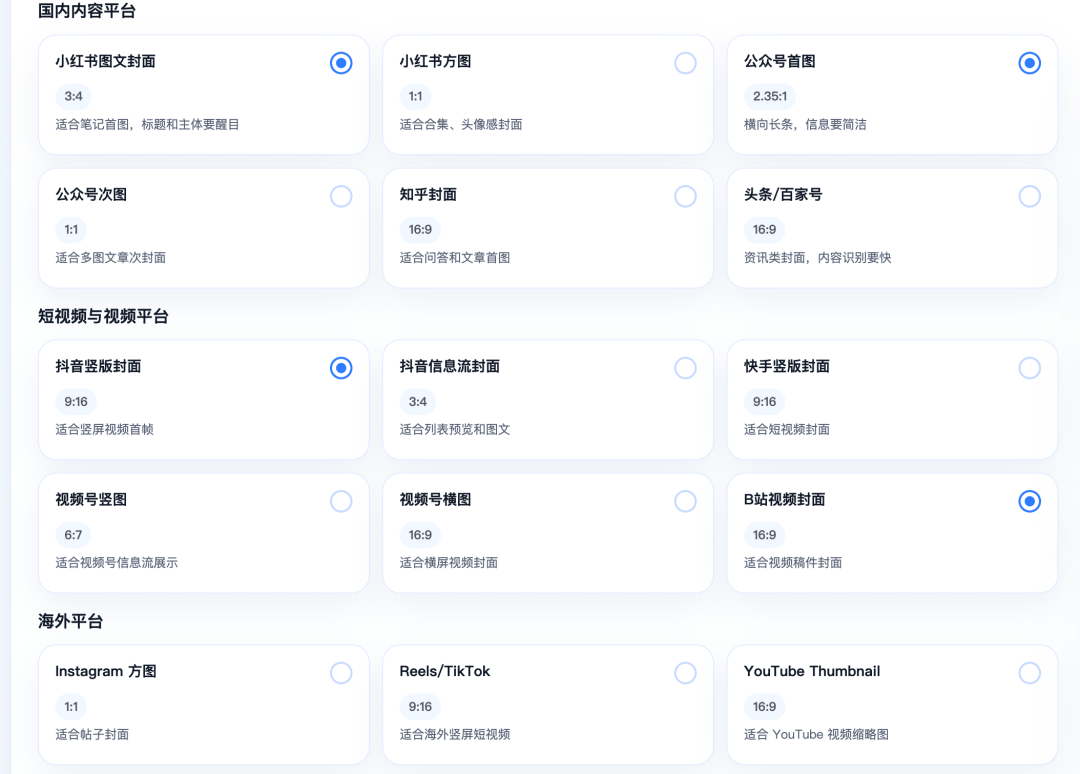Click the 小红书方图 card title
This screenshot has width=1080, height=774.
tap(435, 61)
